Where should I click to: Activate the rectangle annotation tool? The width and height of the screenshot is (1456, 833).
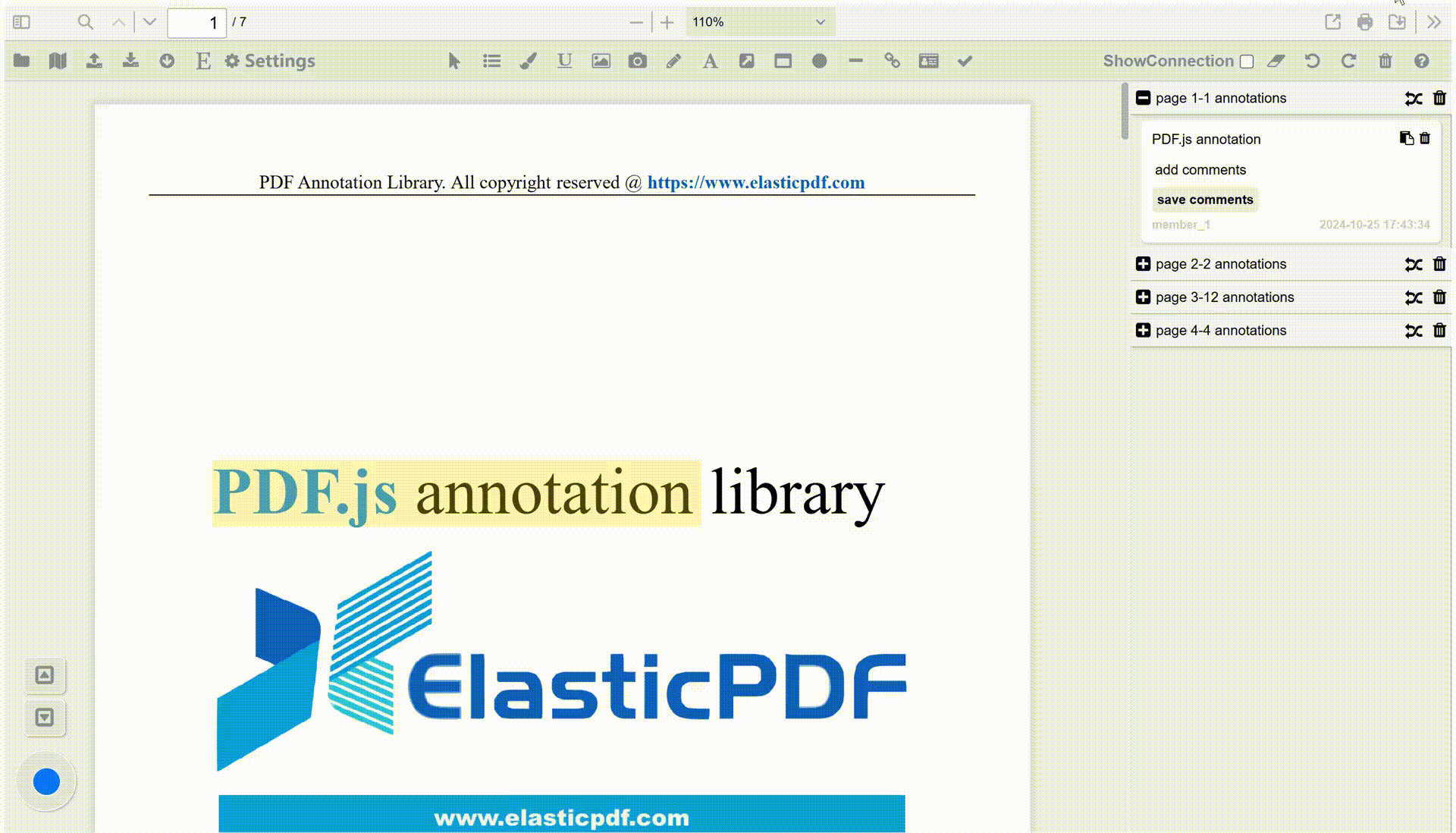783,61
